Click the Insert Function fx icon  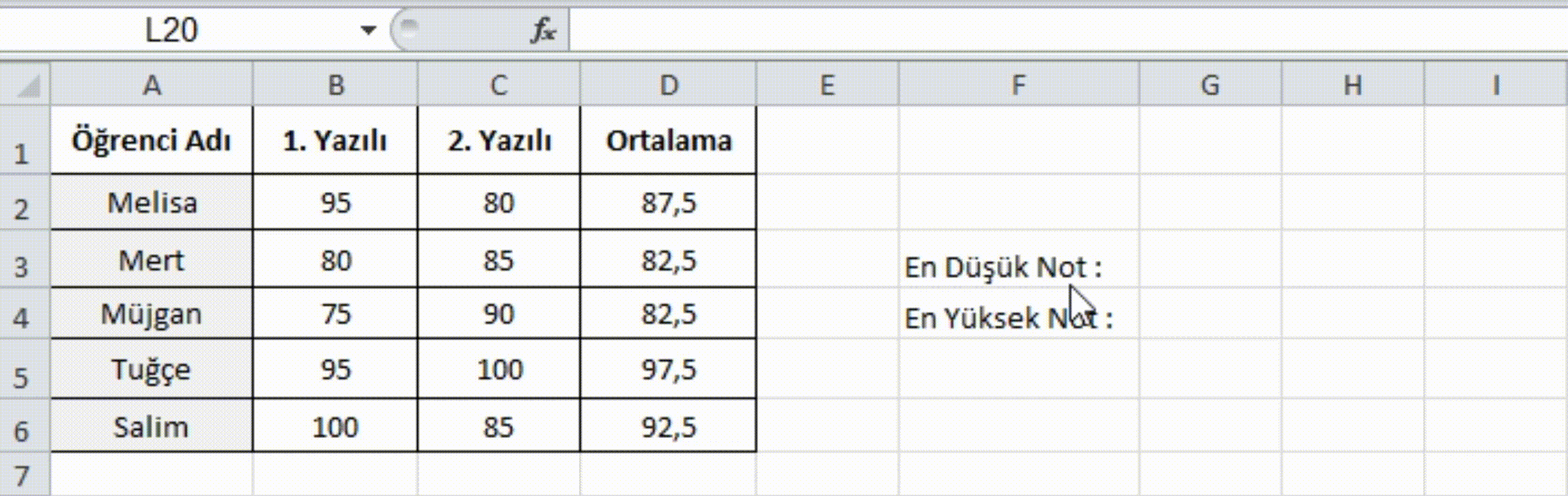click(x=543, y=31)
